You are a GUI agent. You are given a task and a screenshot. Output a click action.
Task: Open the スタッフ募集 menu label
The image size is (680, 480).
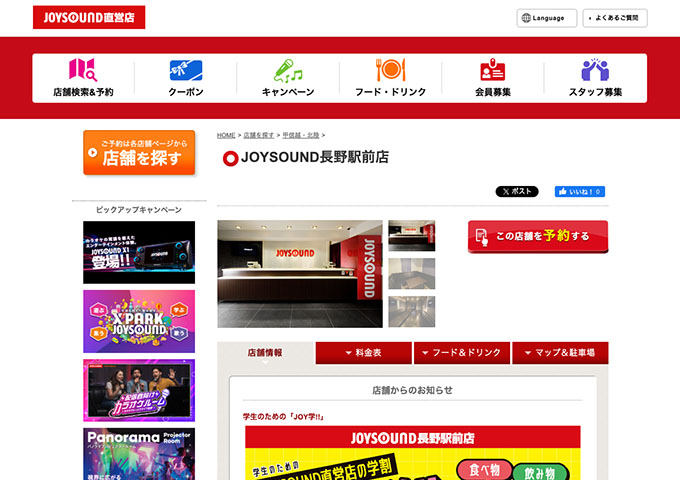[x=595, y=92]
